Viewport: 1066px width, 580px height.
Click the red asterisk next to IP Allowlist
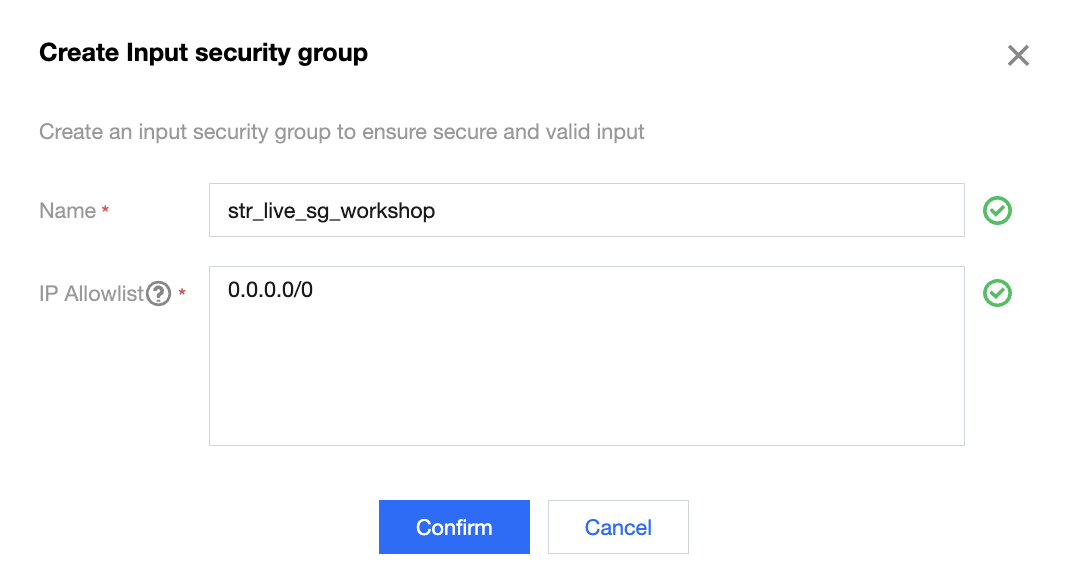182,292
